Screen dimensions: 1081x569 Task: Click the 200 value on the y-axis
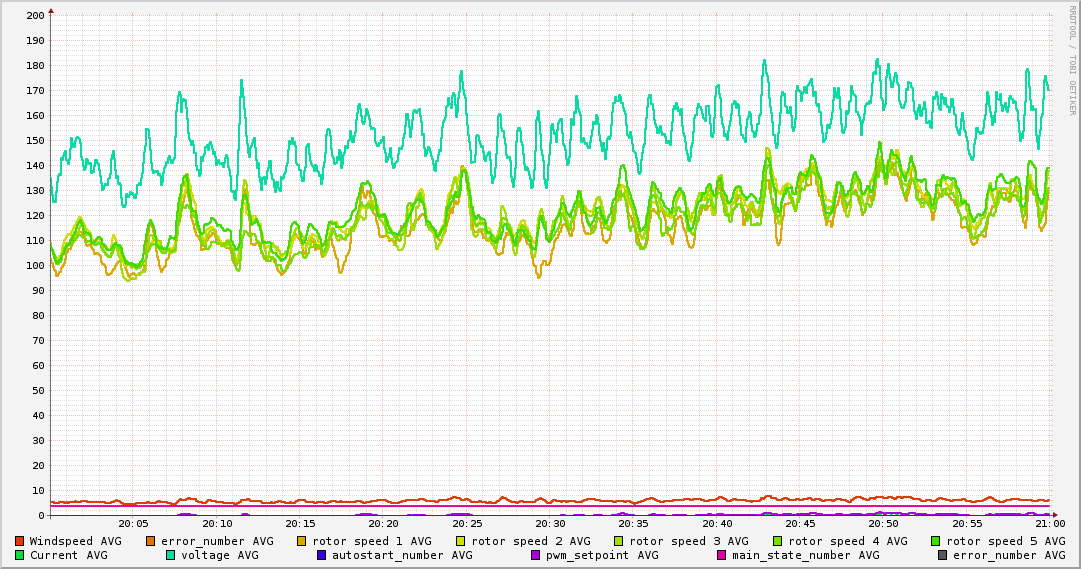click(x=35, y=15)
